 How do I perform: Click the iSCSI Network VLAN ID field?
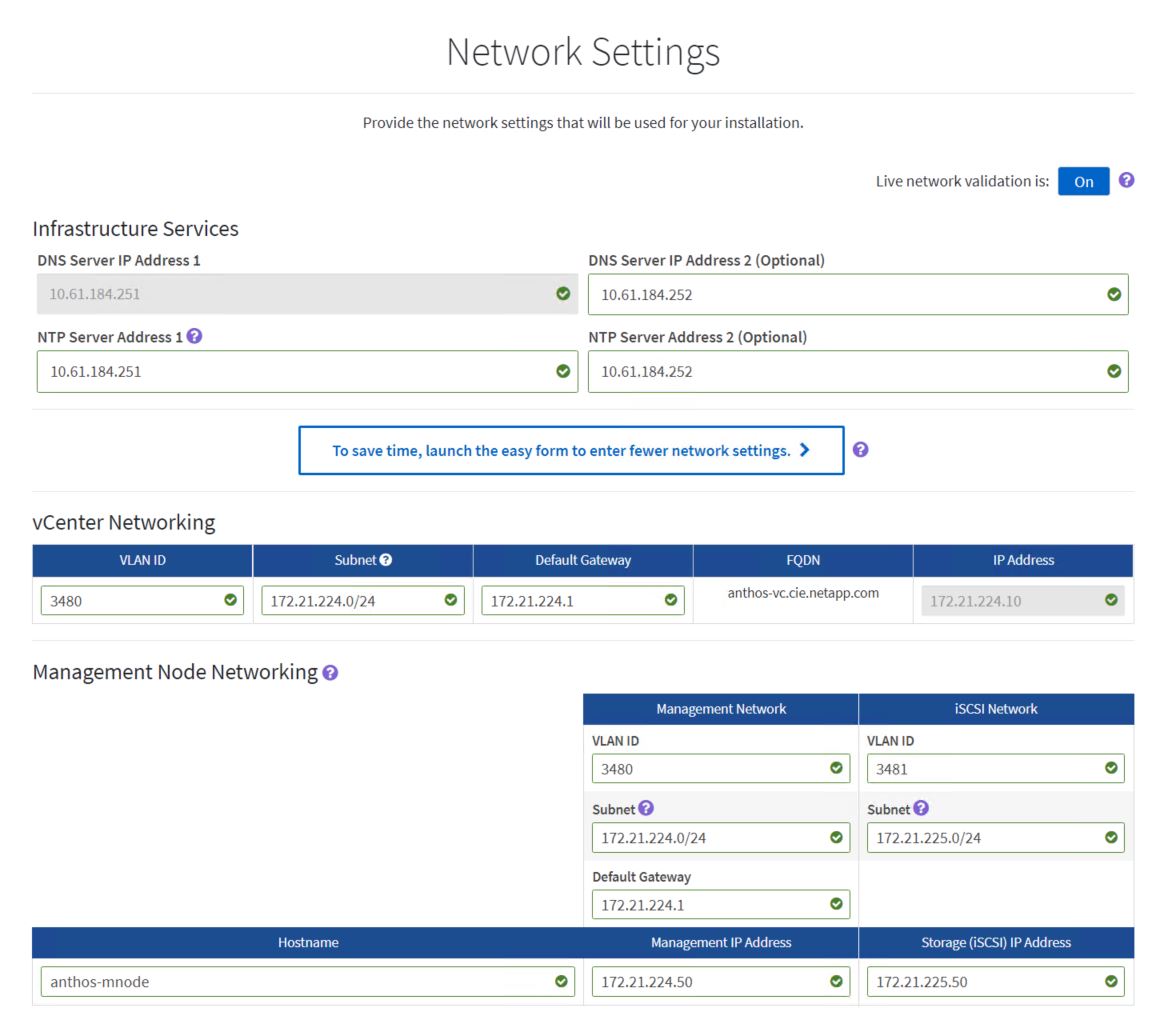click(985, 769)
